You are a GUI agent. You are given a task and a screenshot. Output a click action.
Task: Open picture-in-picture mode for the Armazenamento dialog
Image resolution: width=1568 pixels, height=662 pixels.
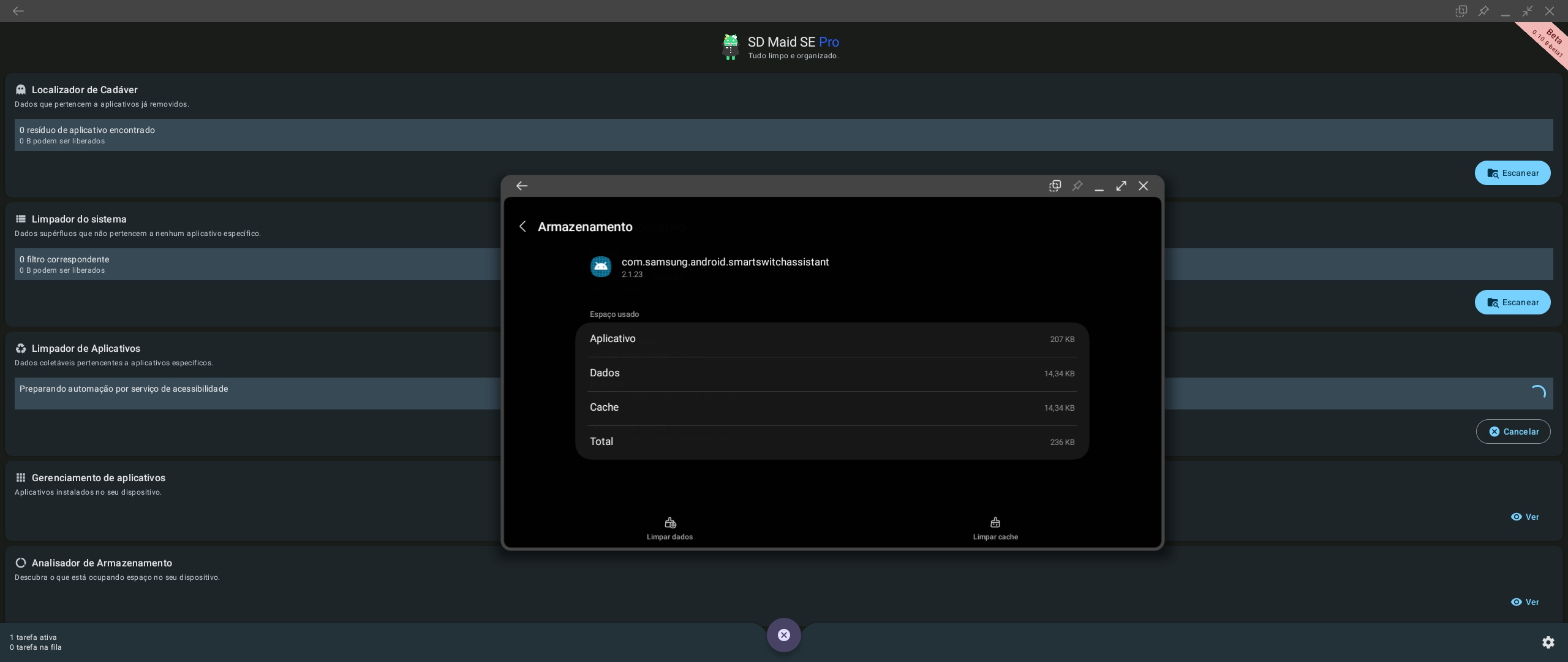(x=1055, y=185)
